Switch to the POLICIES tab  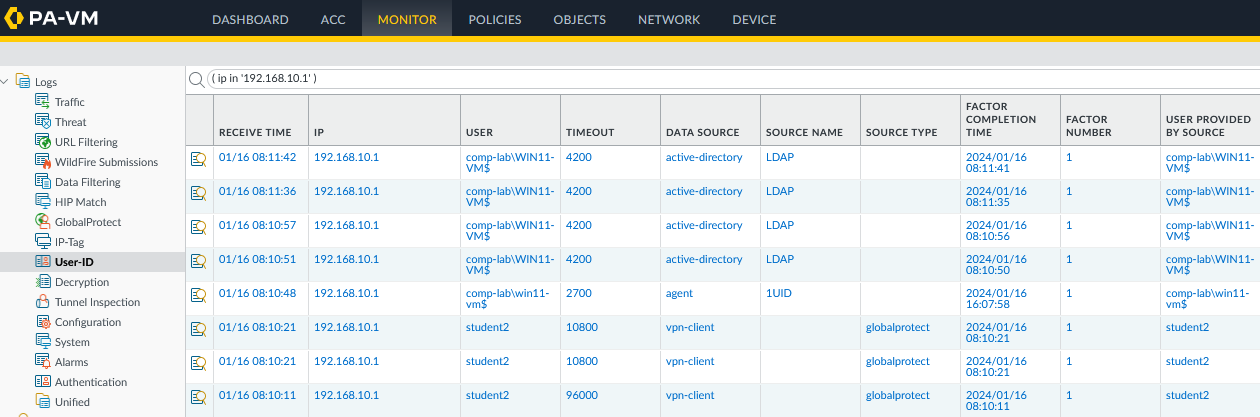coord(495,19)
